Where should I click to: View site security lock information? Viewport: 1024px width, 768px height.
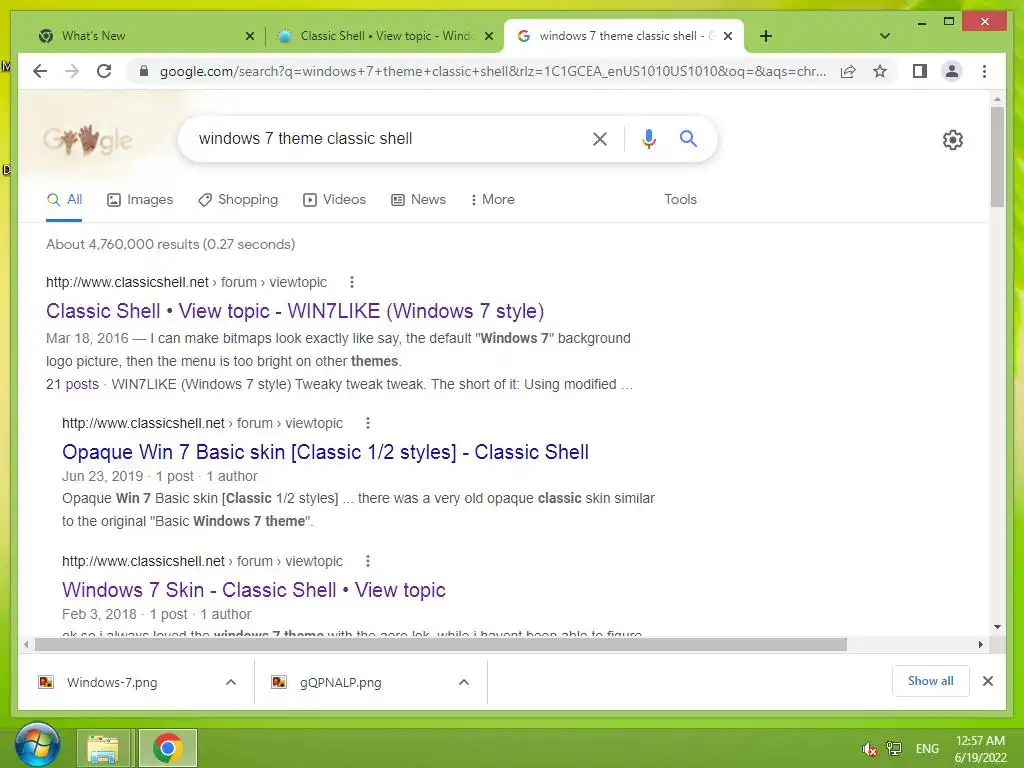click(x=144, y=71)
